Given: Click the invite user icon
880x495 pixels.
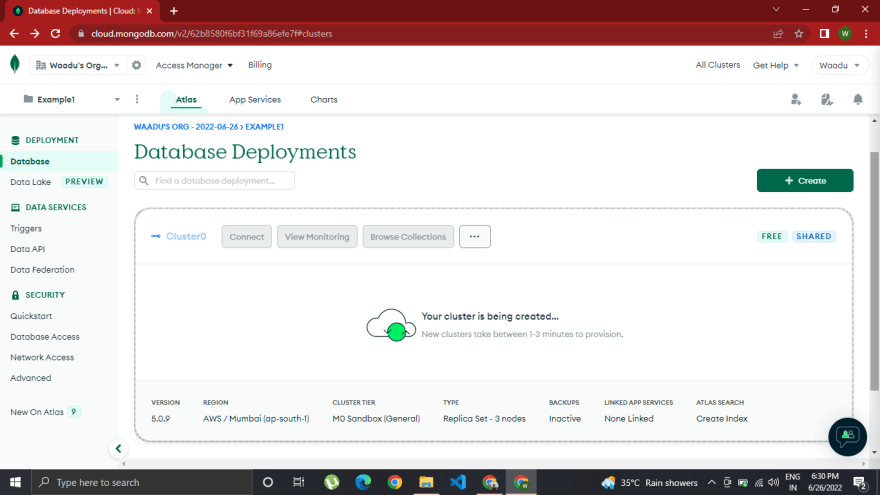Looking at the screenshot, I should pyautogui.click(x=796, y=99).
